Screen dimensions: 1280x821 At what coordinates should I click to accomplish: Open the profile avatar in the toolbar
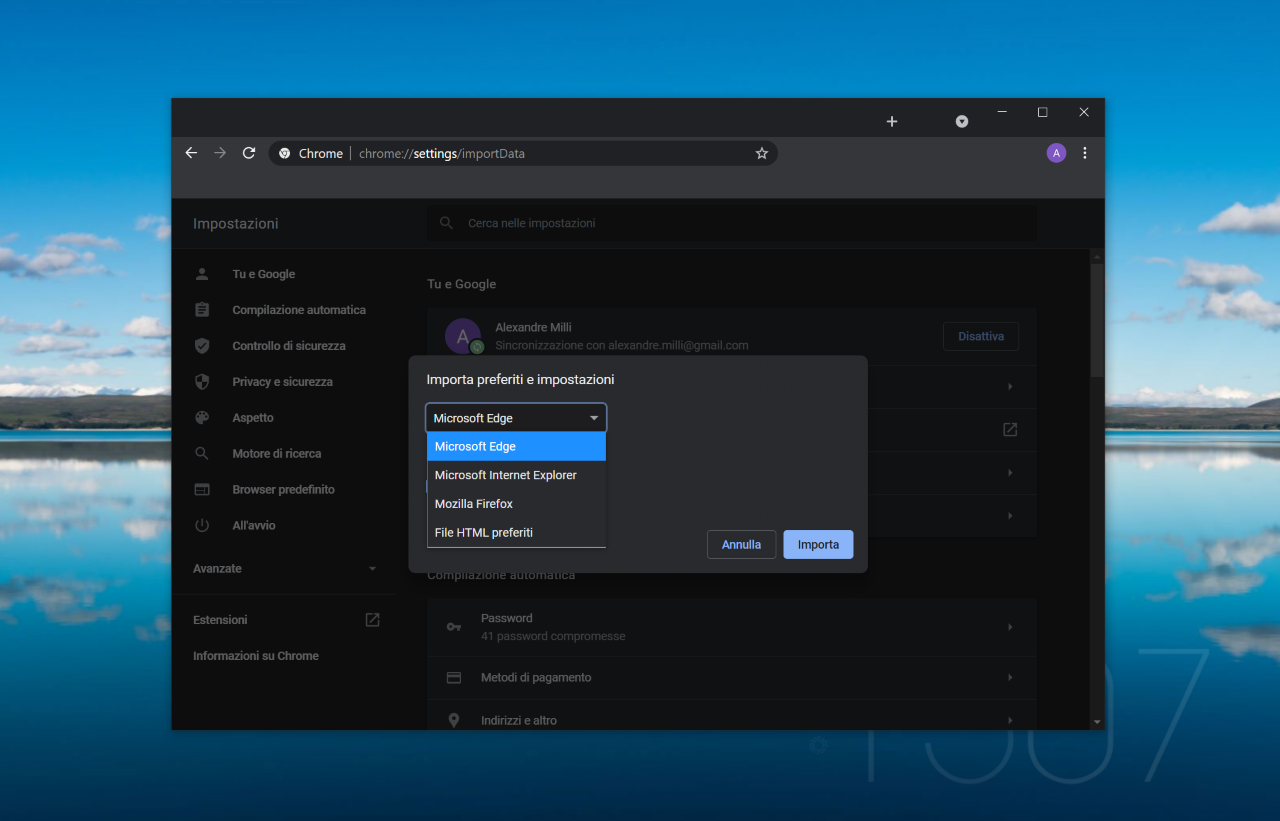[1056, 153]
